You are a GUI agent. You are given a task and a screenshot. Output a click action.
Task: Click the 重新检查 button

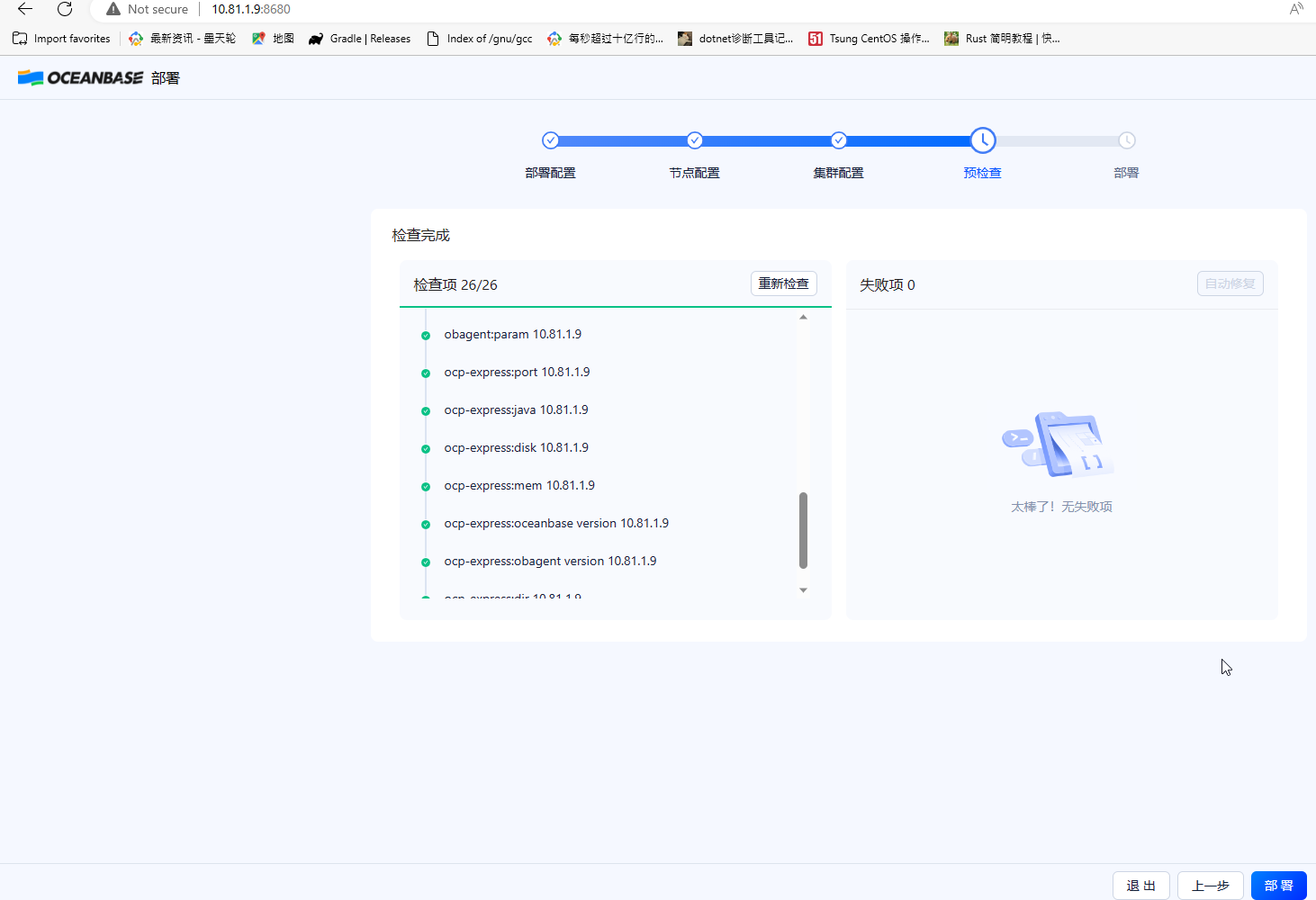pyautogui.click(x=783, y=283)
